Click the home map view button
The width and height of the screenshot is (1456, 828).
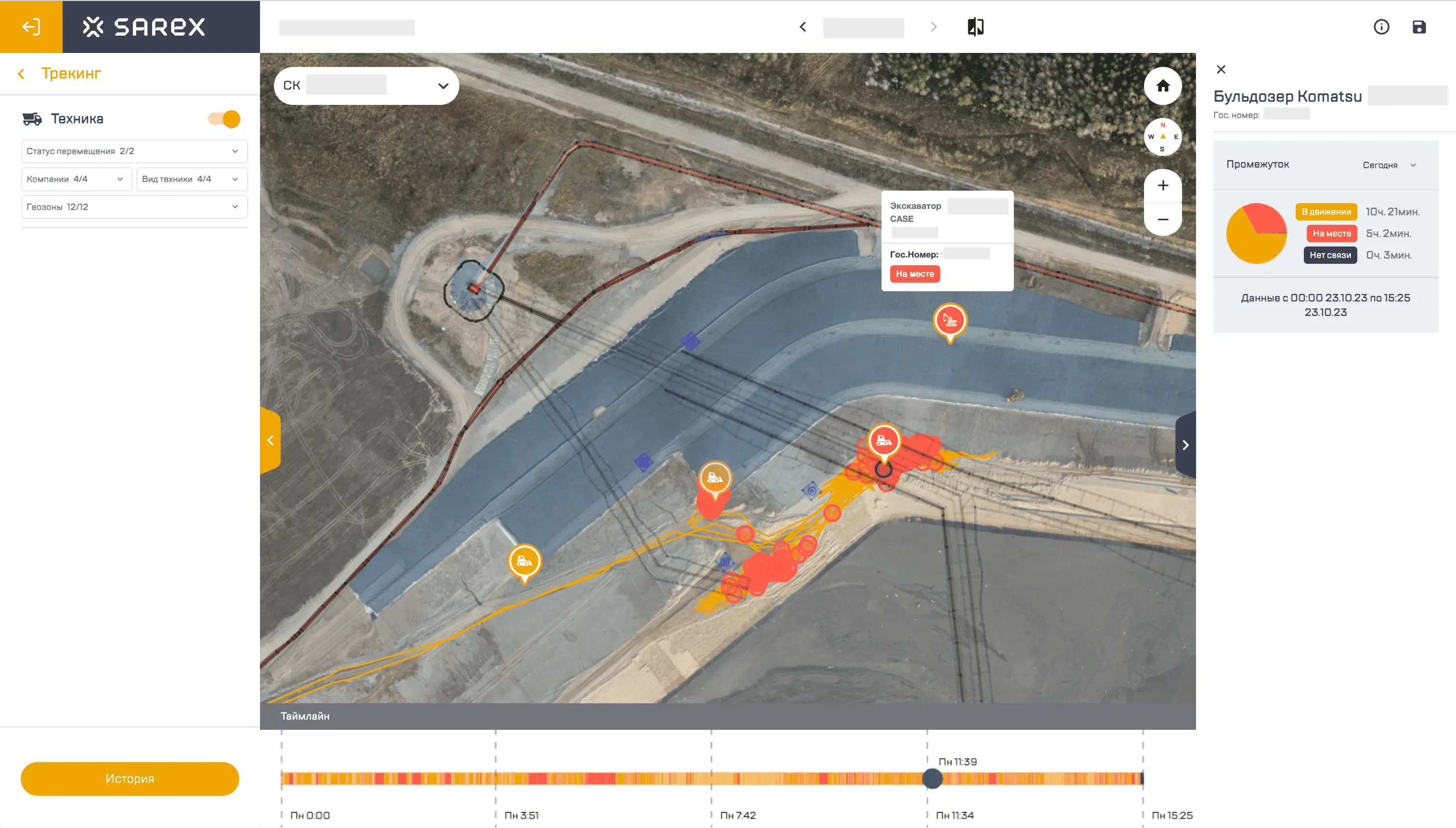pyautogui.click(x=1162, y=86)
